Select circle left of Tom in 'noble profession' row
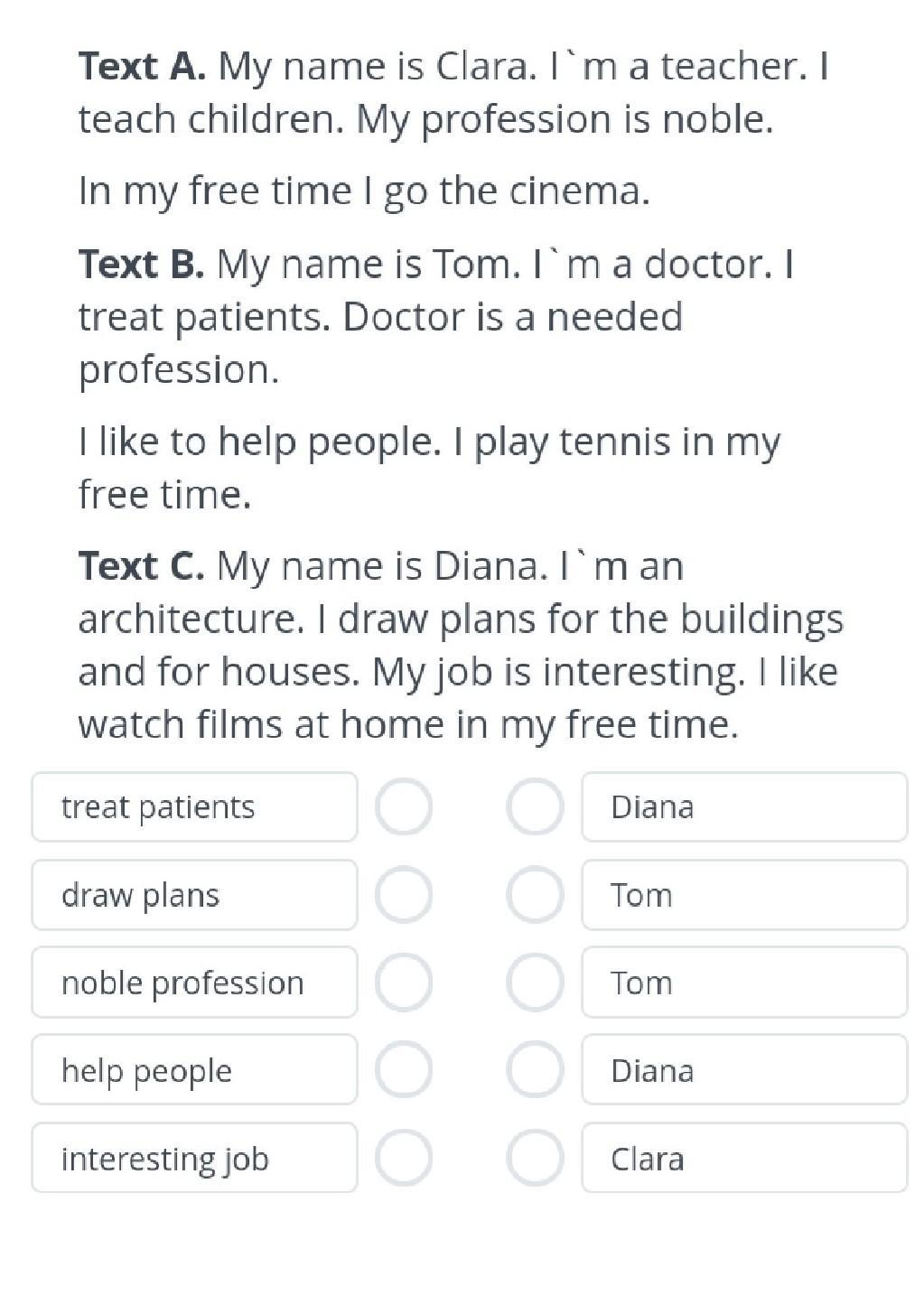 [535, 983]
